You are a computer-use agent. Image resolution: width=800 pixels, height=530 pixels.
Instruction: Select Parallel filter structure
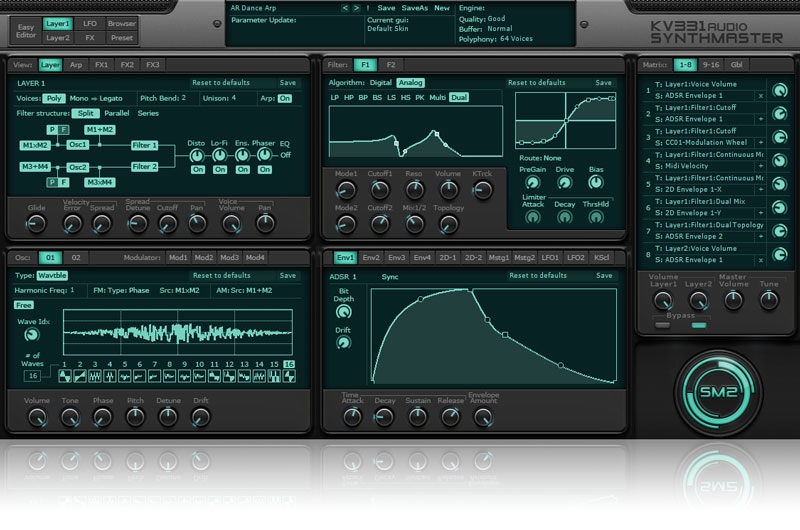pyautogui.click(x=116, y=113)
